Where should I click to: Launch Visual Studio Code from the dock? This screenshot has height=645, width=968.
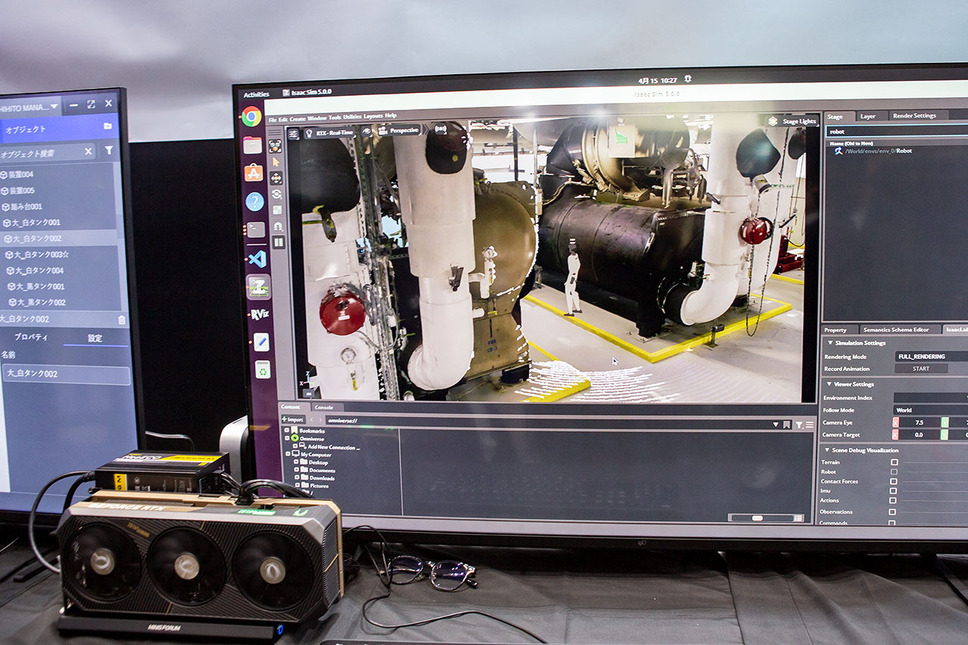257,259
